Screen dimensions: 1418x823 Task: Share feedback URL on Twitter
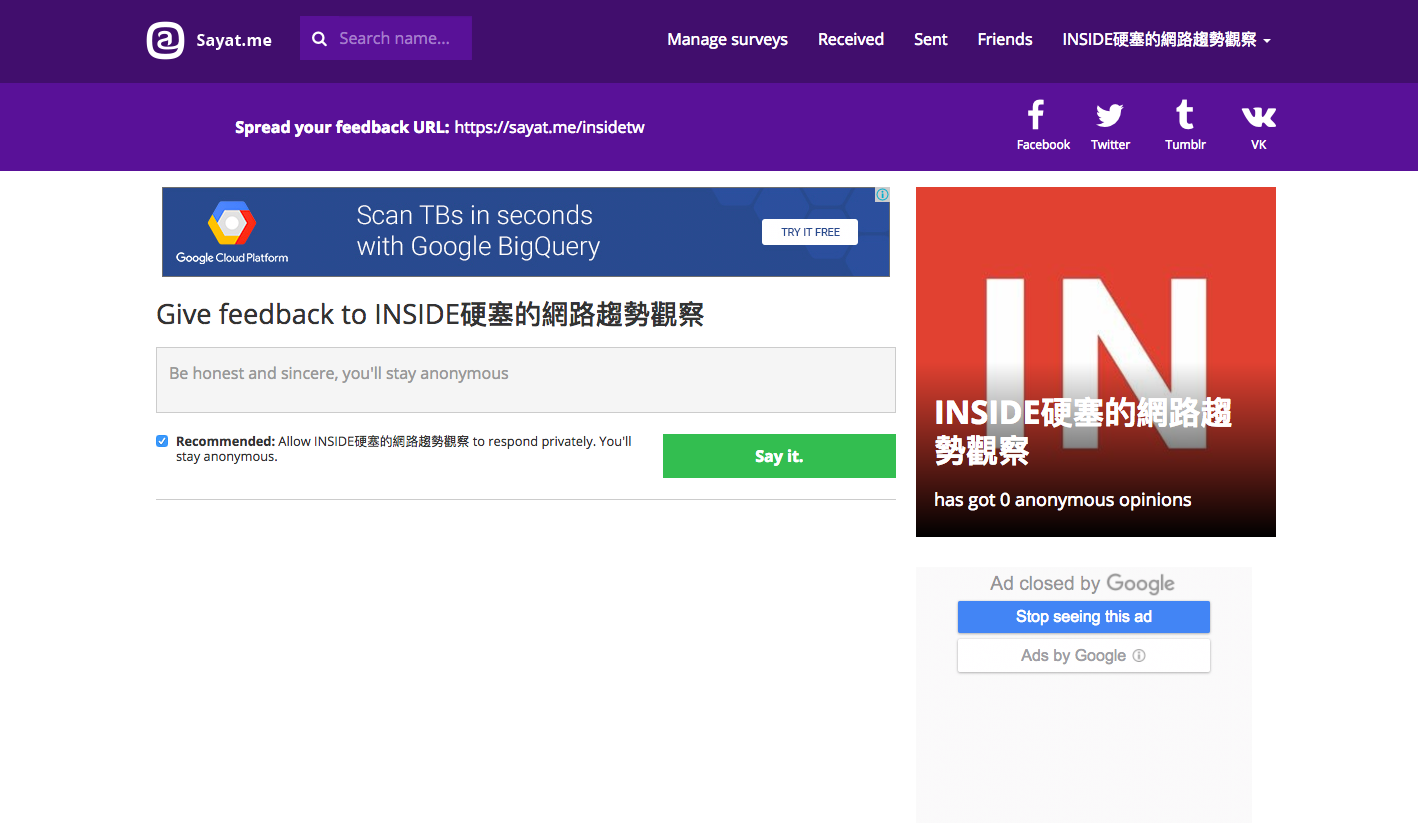pyautogui.click(x=1110, y=126)
